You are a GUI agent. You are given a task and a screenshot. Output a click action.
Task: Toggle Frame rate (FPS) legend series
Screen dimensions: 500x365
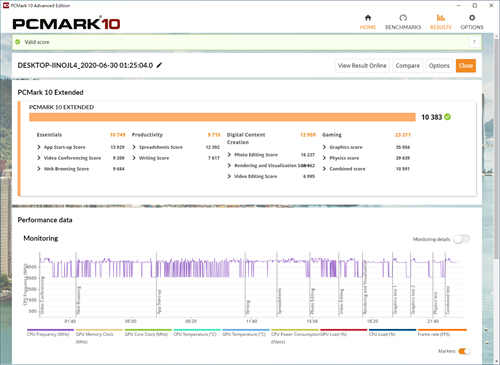(441, 333)
